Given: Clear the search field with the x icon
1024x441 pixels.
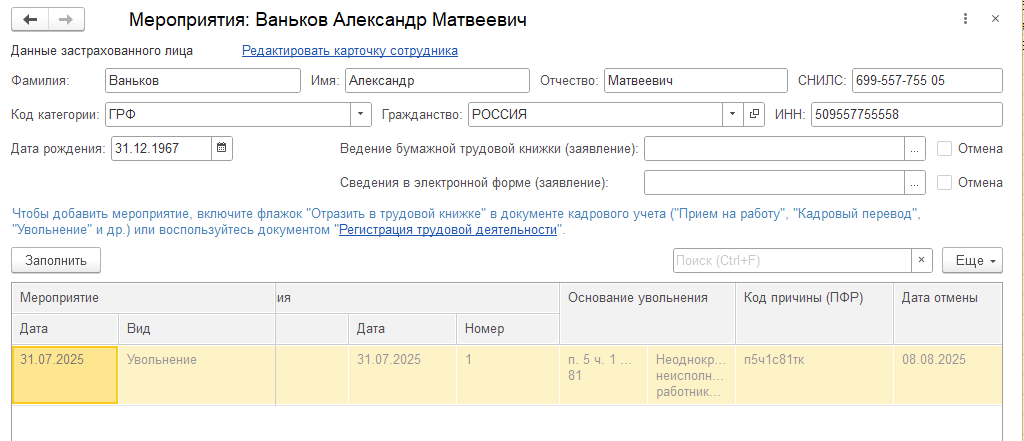Looking at the screenshot, I should point(921,260).
